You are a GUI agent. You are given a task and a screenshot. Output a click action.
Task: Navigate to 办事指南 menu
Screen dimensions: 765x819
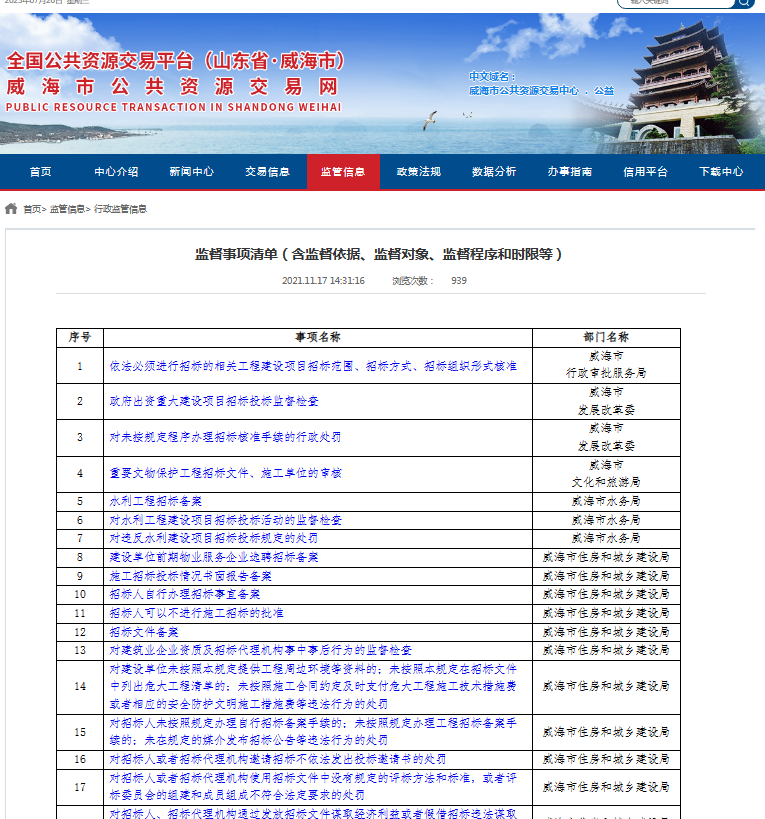click(569, 172)
